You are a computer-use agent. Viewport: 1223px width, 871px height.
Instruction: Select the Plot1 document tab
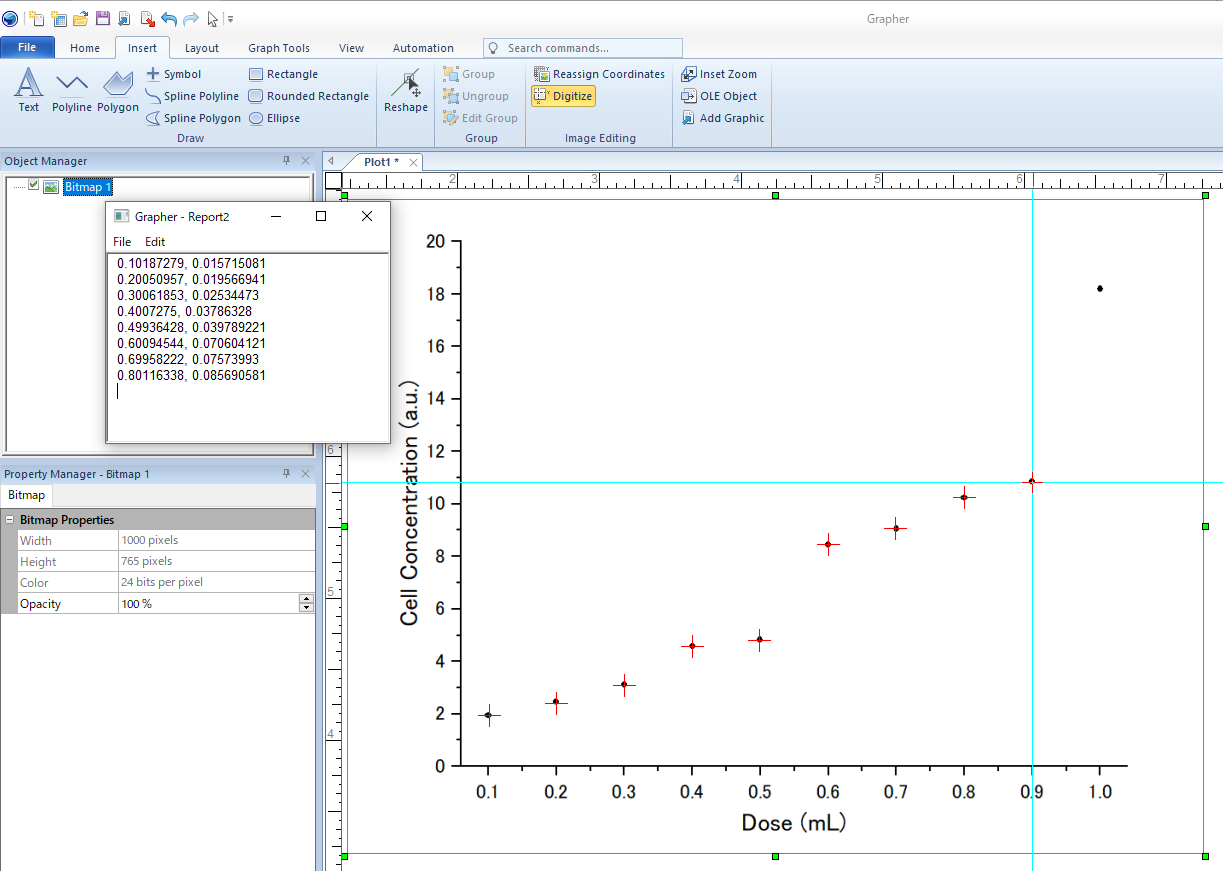(381, 162)
